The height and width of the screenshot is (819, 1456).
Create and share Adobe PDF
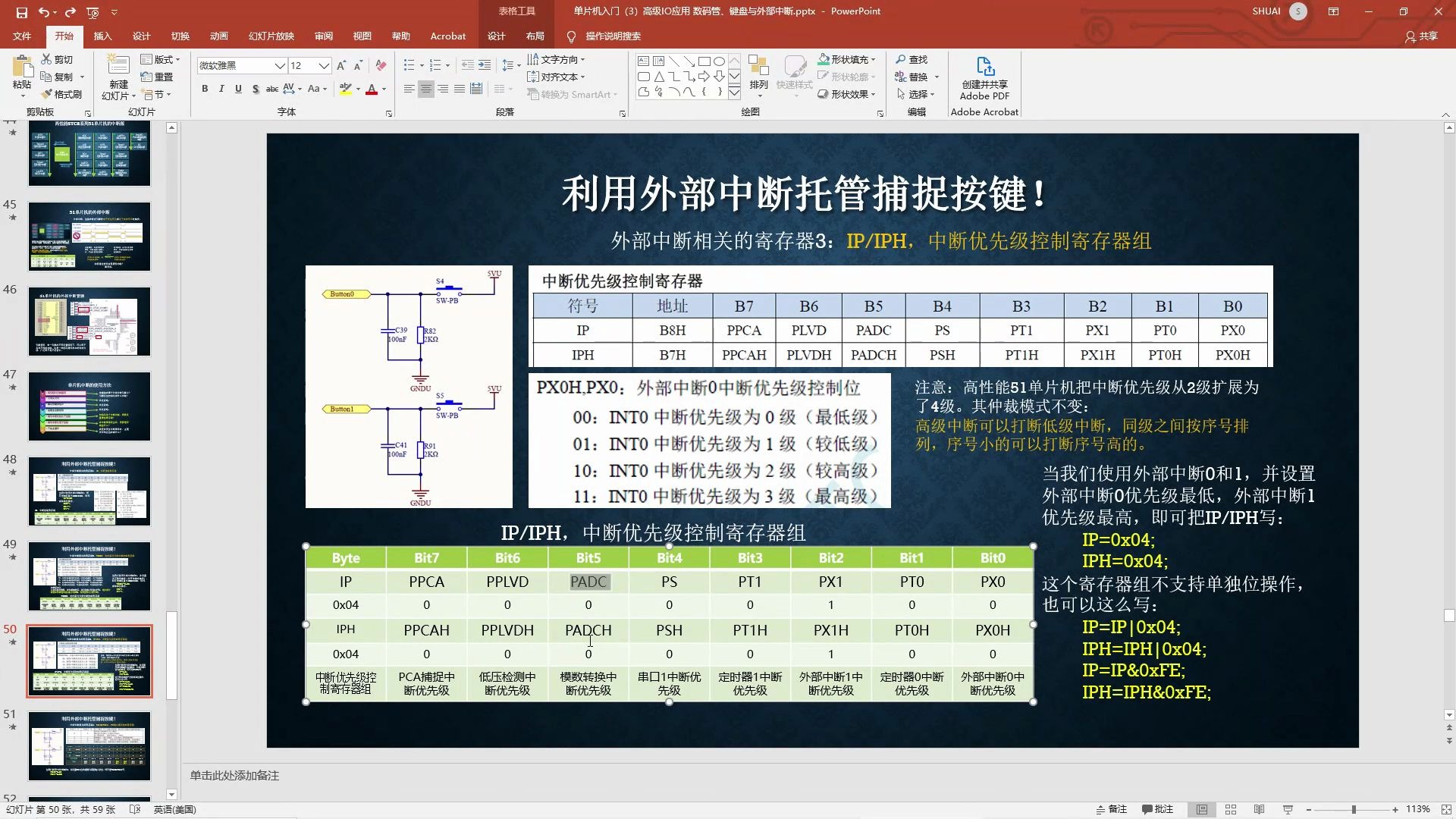point(984,76)
